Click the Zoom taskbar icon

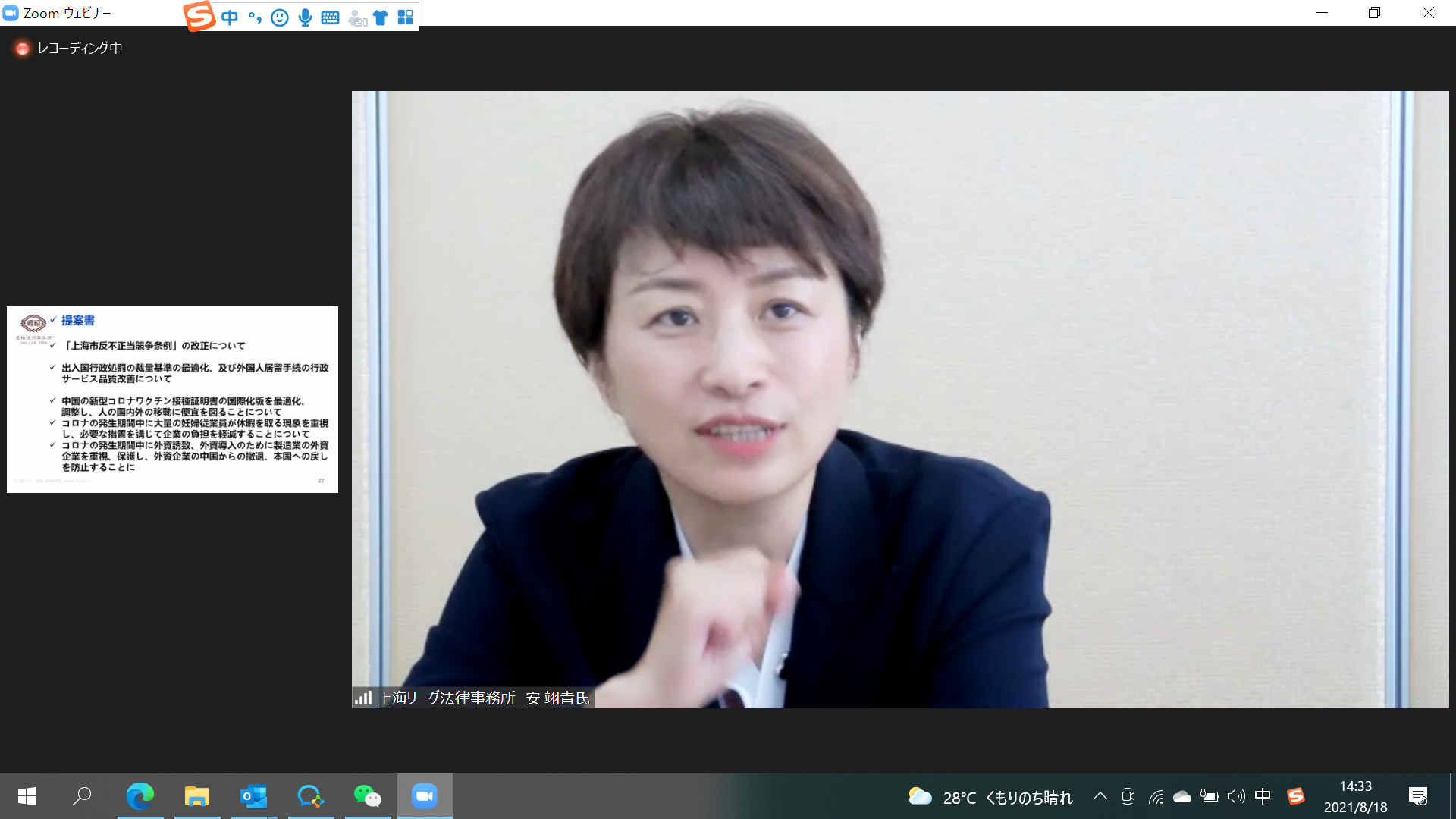425,796
